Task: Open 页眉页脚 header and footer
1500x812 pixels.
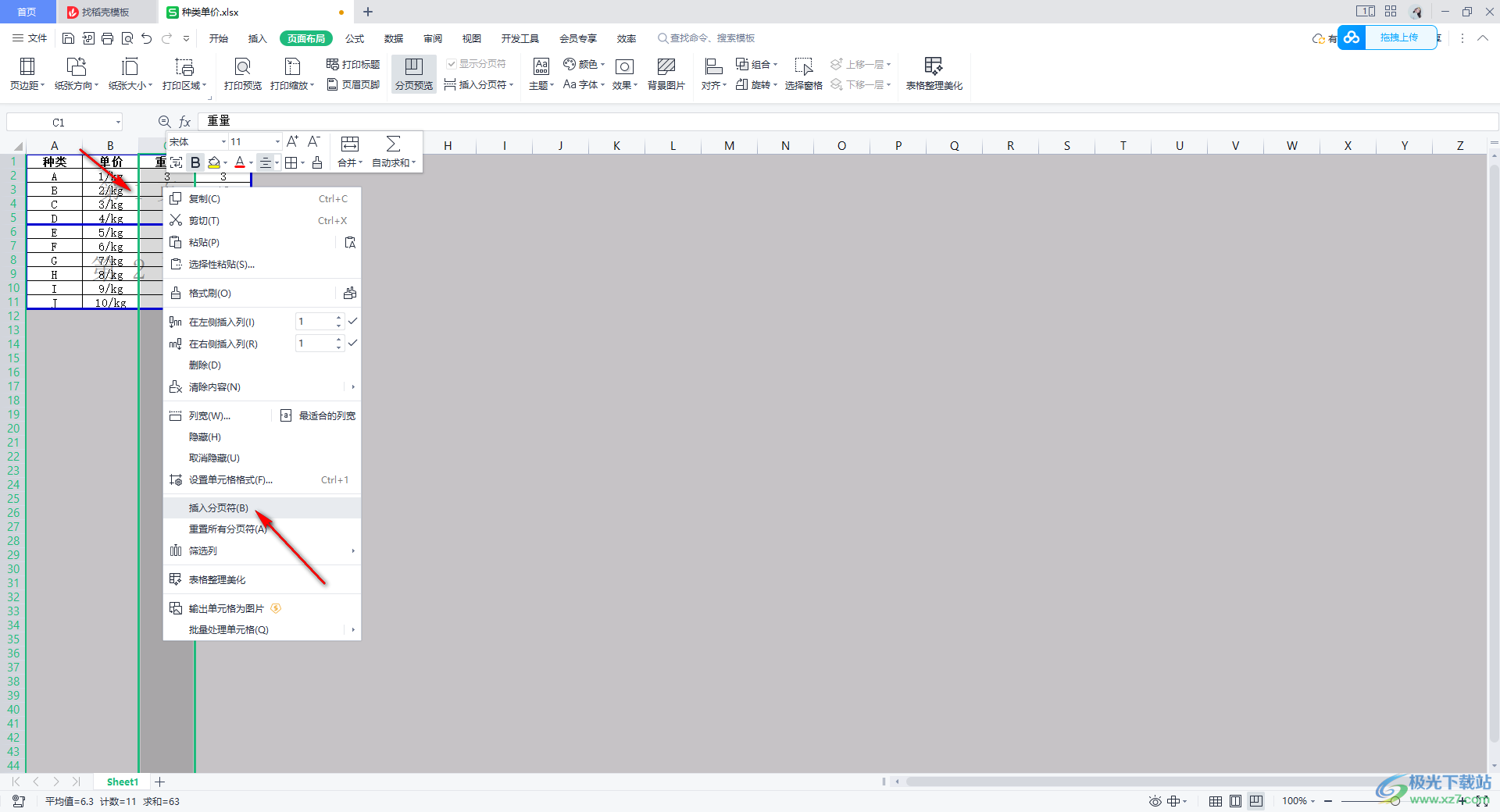Action: pyautogui.click(x=353, y=84)
